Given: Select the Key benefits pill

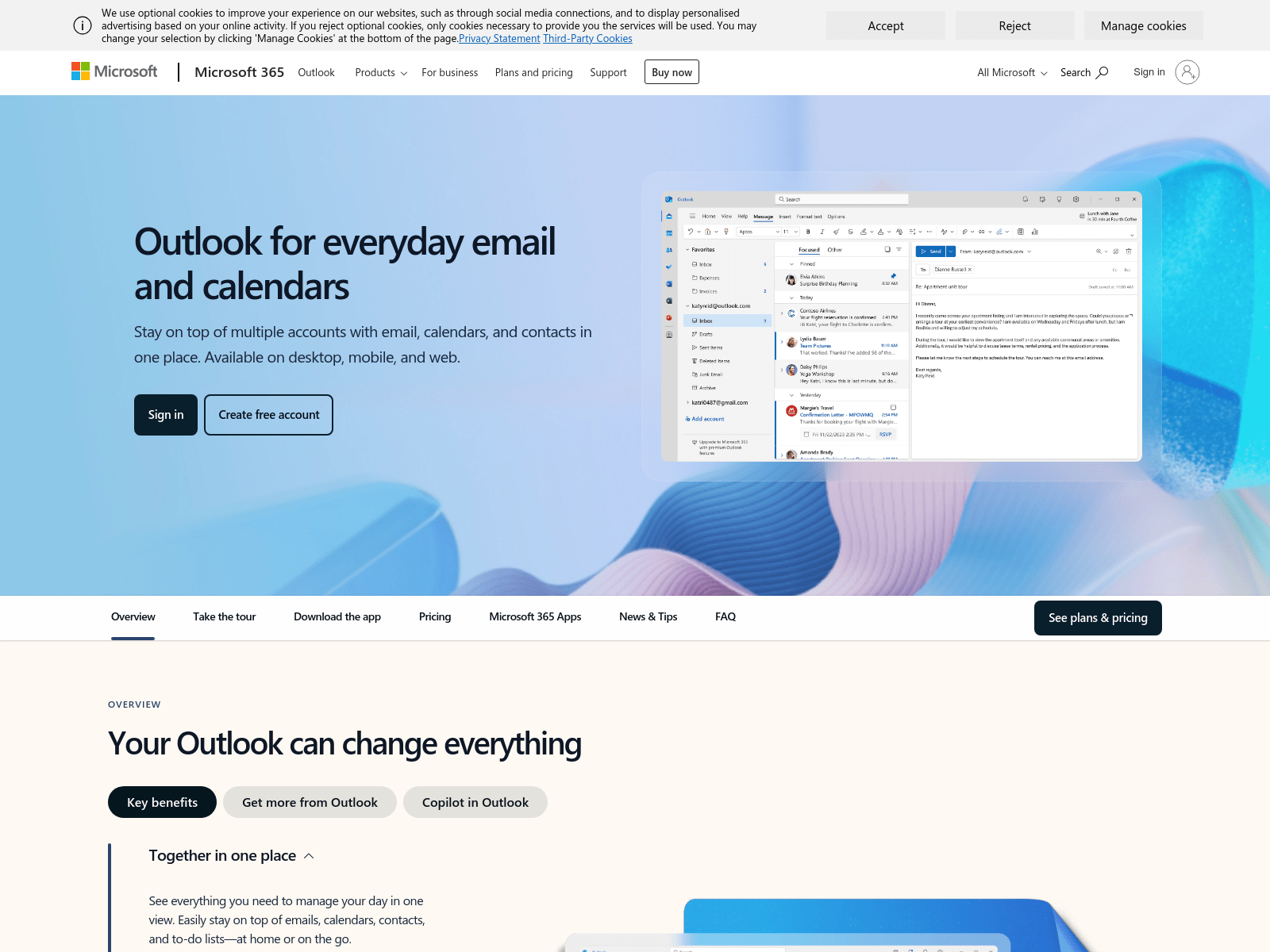Looking at the screenshot, I should [x=162, y=802].
